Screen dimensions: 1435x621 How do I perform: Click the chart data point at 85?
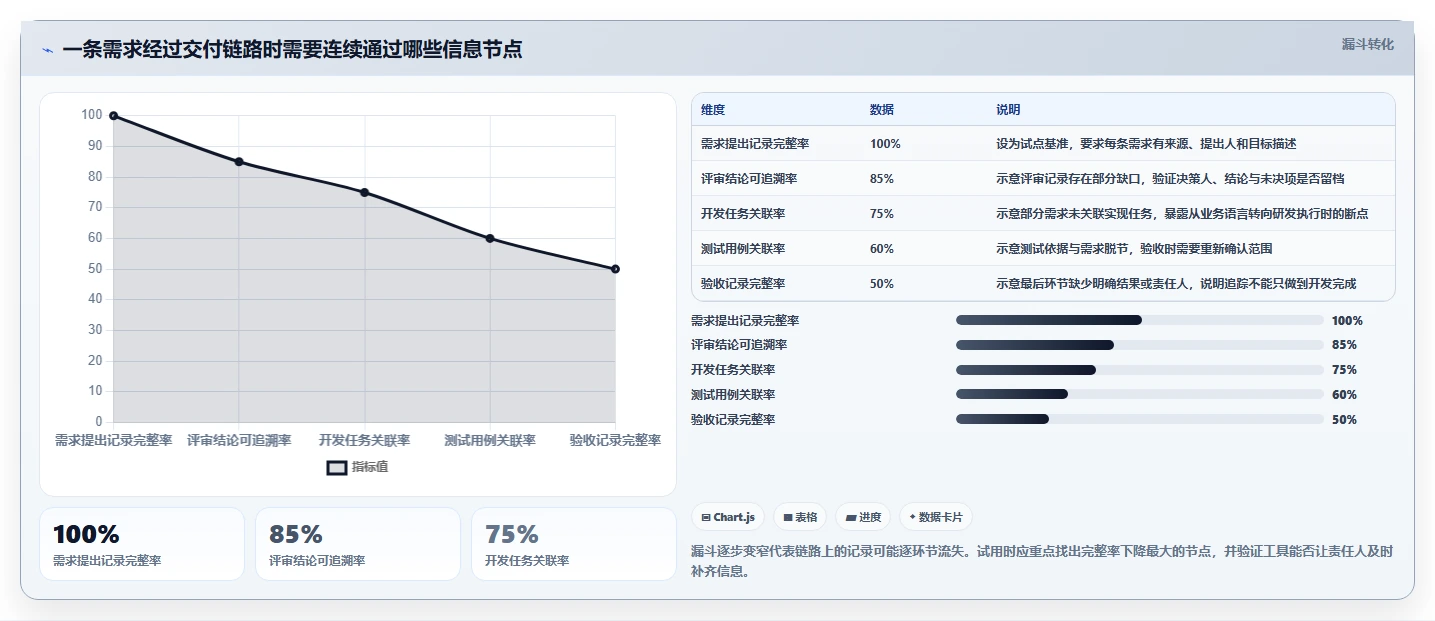(239, 162)
